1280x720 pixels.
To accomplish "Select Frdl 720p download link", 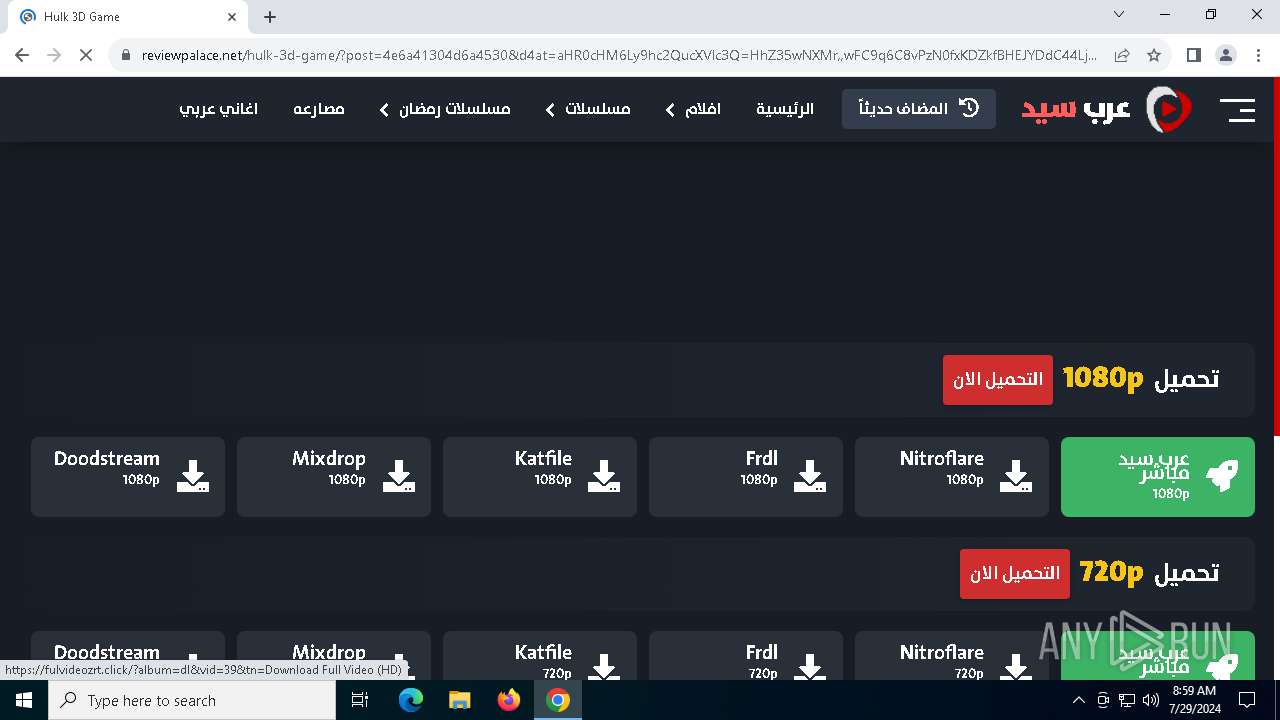I will click(x=746, y=656).
